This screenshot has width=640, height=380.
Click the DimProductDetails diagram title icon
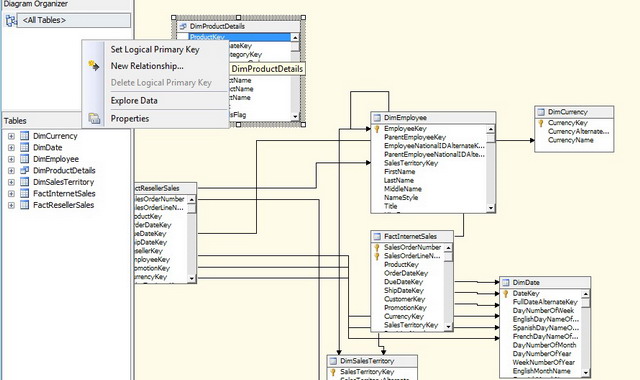coord(183,26)
